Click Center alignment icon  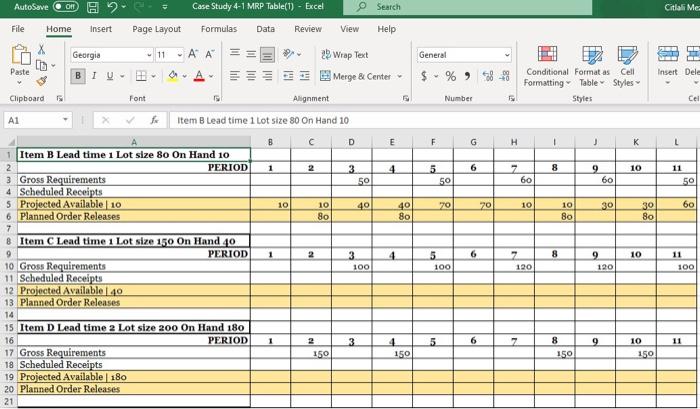[x=251, y=76]
